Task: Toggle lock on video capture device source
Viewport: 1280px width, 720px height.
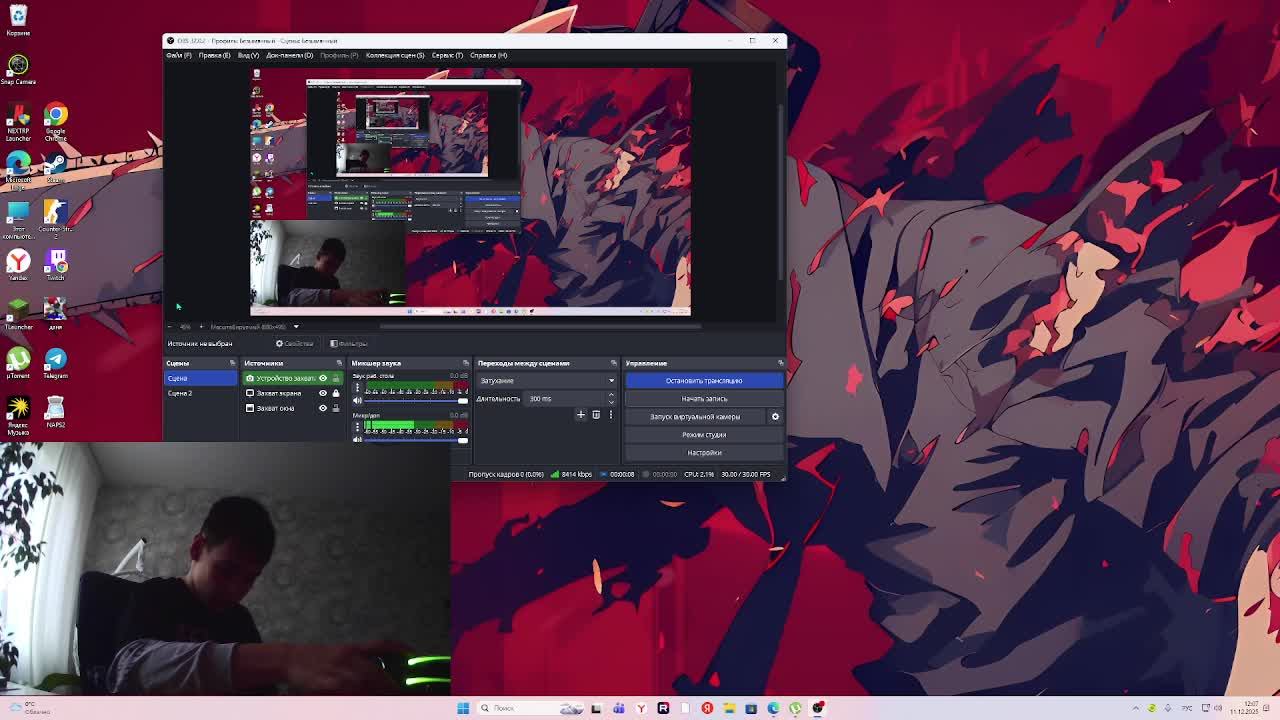Action: coord(336,378)
